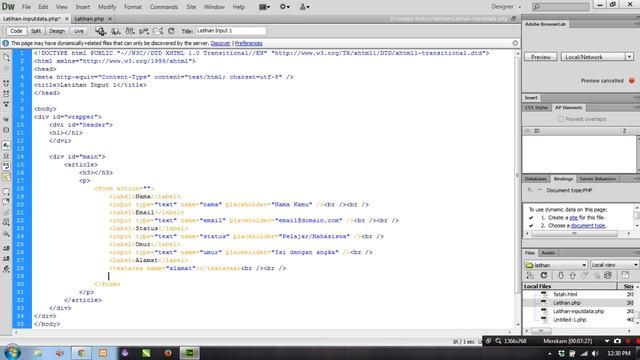Click the Collapse Full Tag coding icon
Viewport: 640px width, 360px height.
(6, 83)
